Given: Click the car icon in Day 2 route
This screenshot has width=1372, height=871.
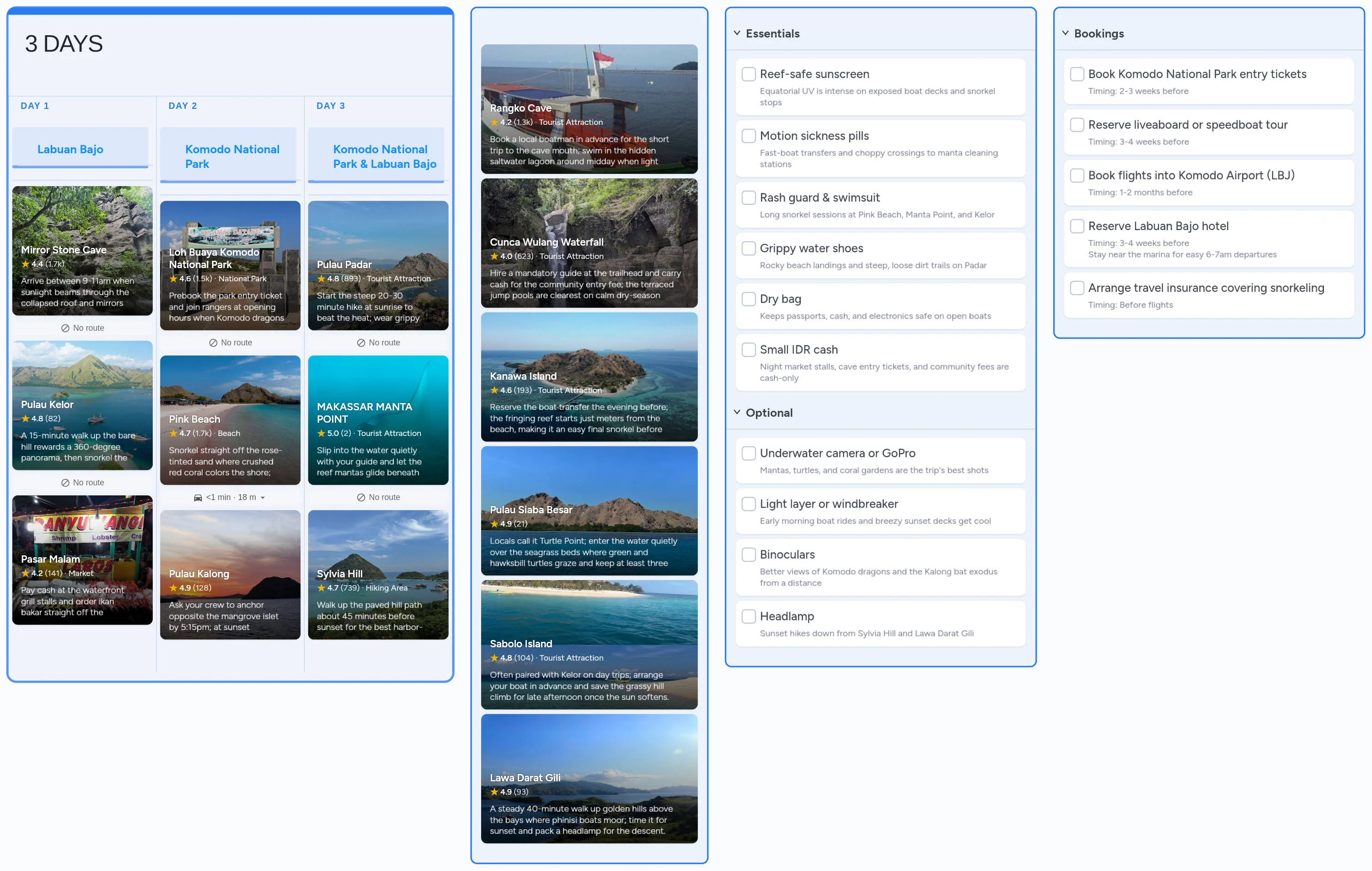Looking at the screenshot, I should point(198,498).
